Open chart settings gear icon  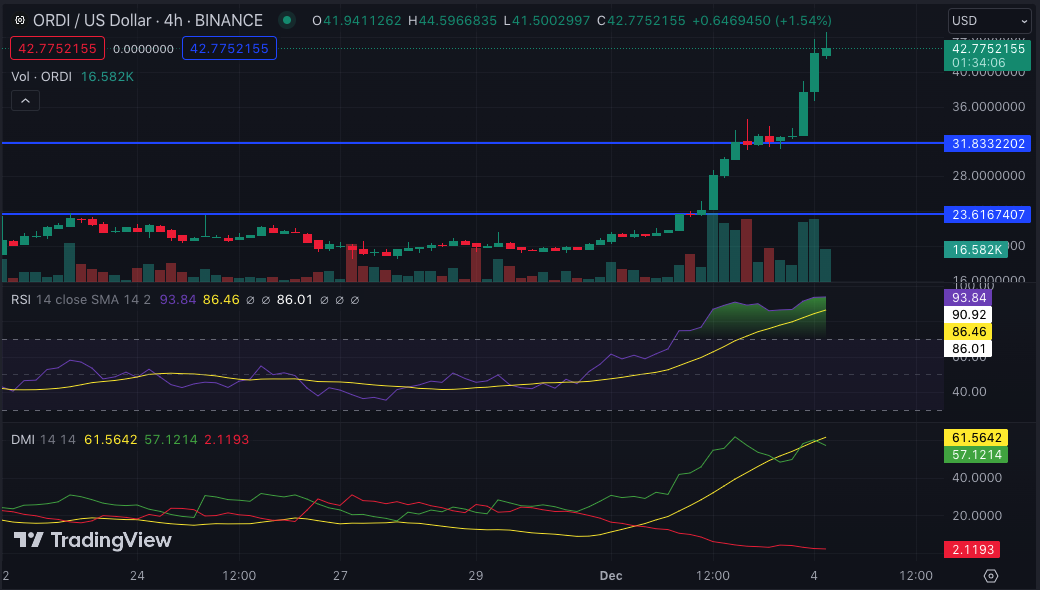pyautogui.click(x=990, y=575)
